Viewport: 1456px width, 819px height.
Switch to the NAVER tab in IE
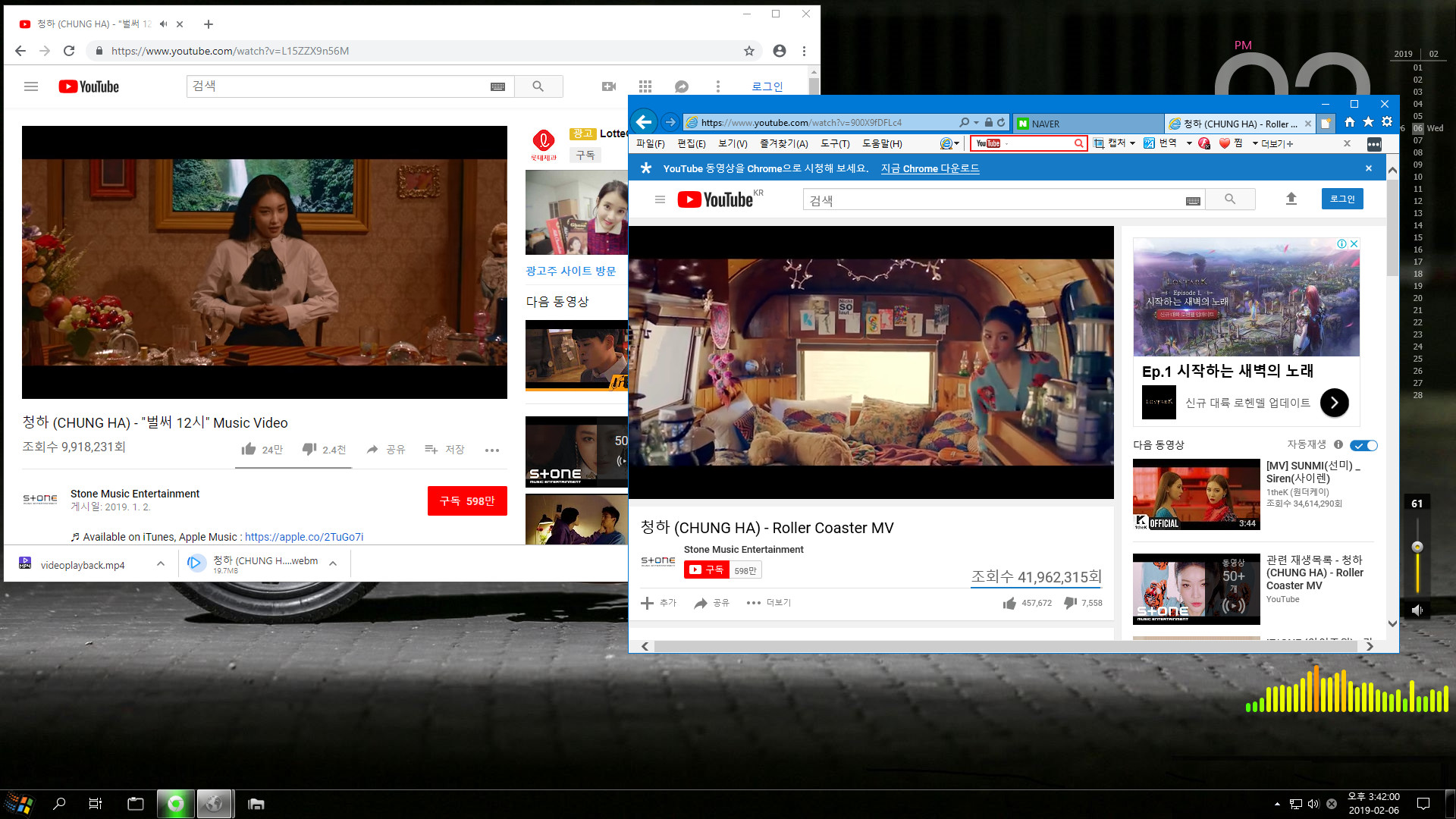click(1087, 123)
